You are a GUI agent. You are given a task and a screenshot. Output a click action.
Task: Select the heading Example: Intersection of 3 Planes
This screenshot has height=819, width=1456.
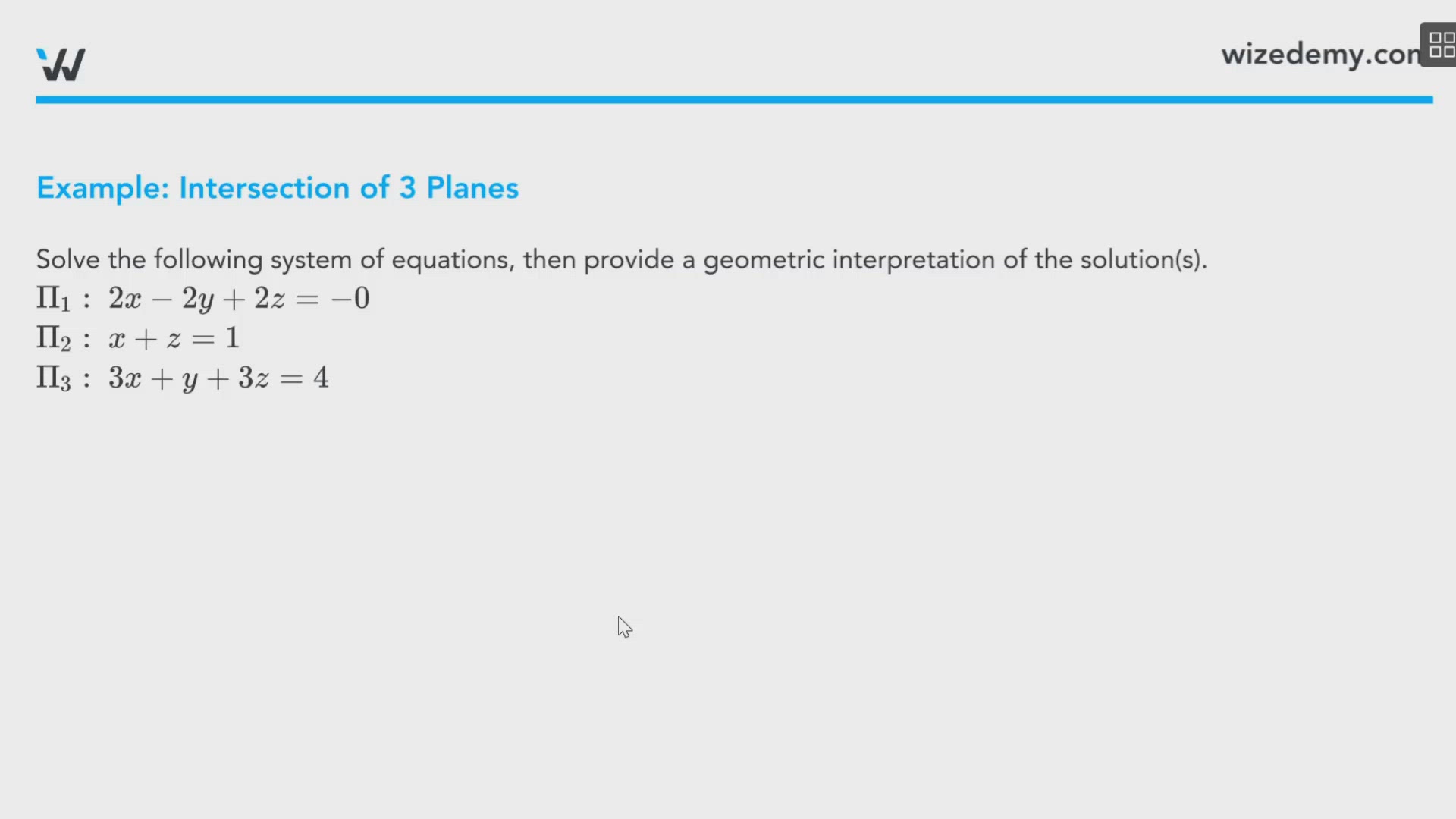click(x=278, y=188)
